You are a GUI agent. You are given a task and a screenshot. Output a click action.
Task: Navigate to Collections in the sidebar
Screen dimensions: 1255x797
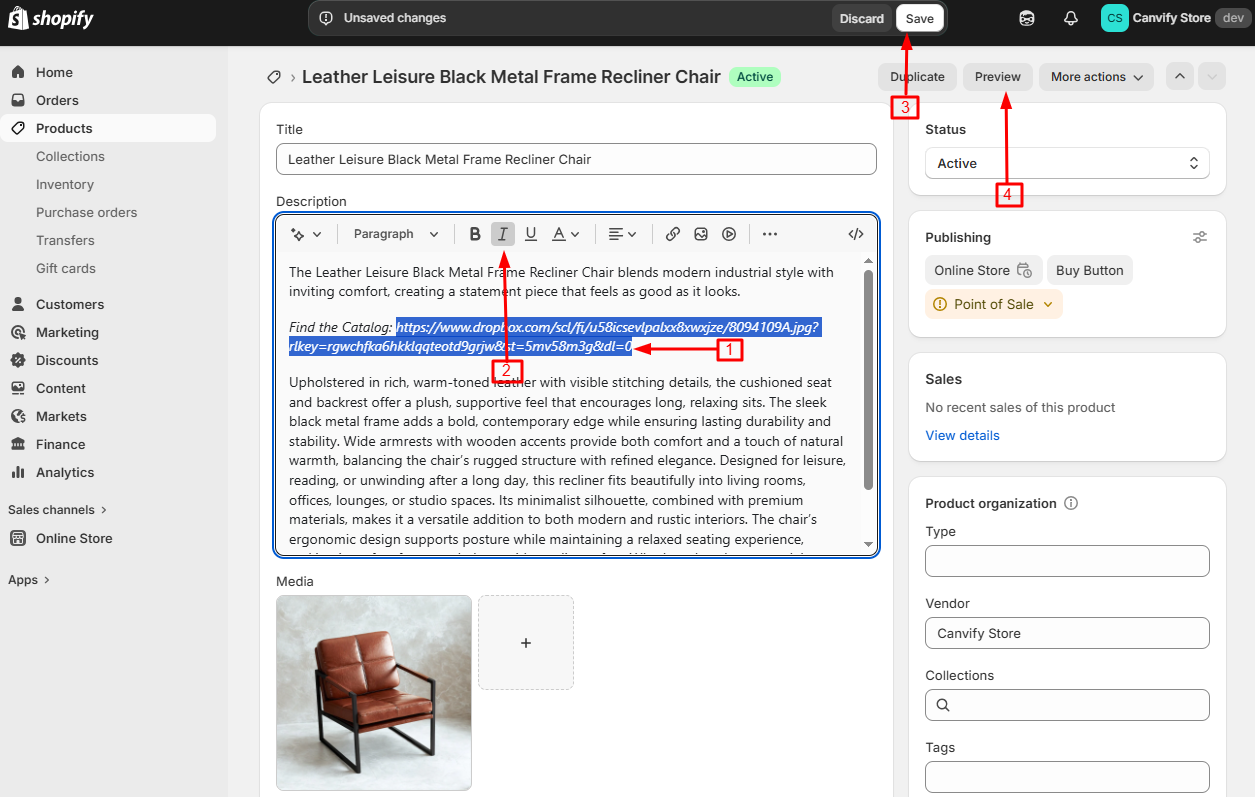(70, 156)
